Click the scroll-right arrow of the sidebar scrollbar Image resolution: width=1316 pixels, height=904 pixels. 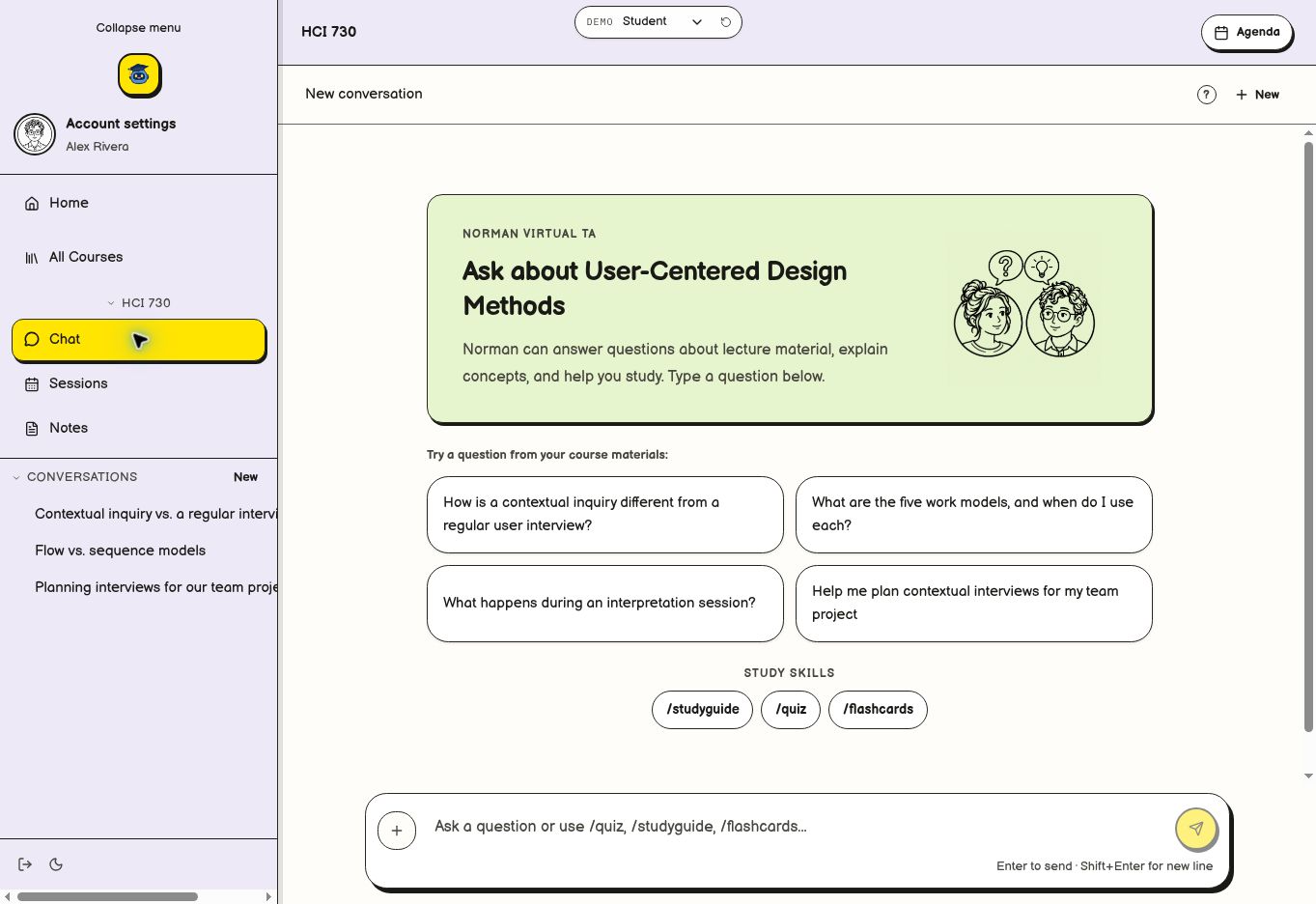coord(268,896)
